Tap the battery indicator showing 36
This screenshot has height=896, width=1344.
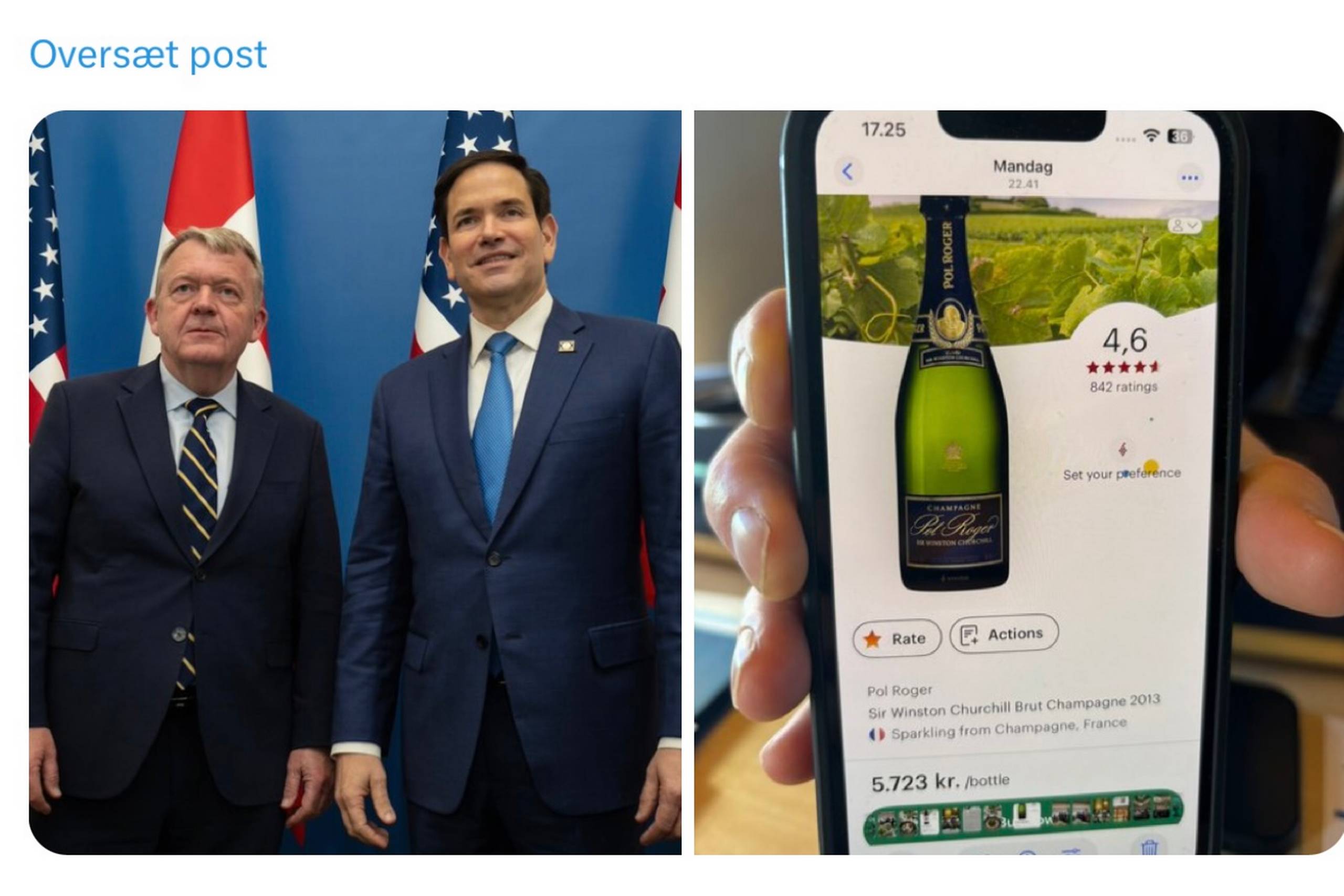click(x=1180, y=136)
